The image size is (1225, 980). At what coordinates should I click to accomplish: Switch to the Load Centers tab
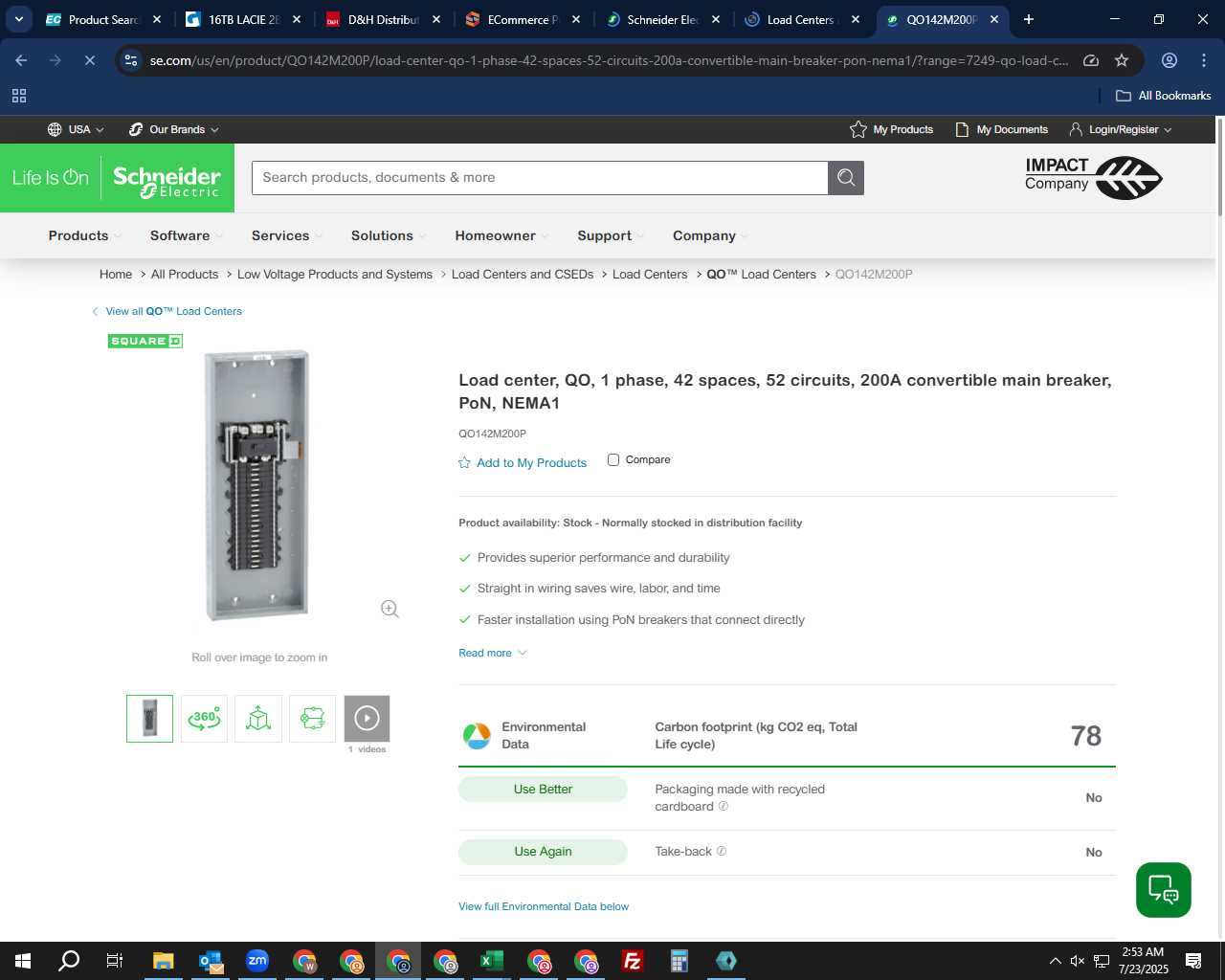(x=802, y=19)
